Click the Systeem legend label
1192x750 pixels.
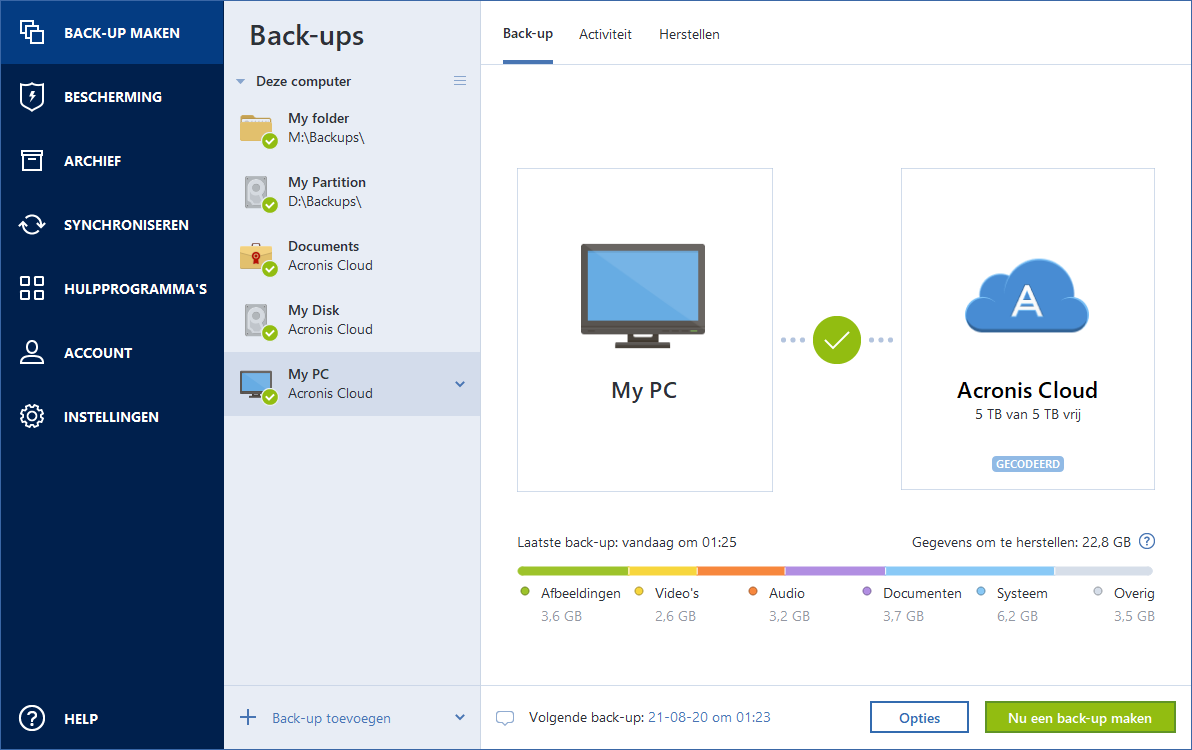[1022, 593]
